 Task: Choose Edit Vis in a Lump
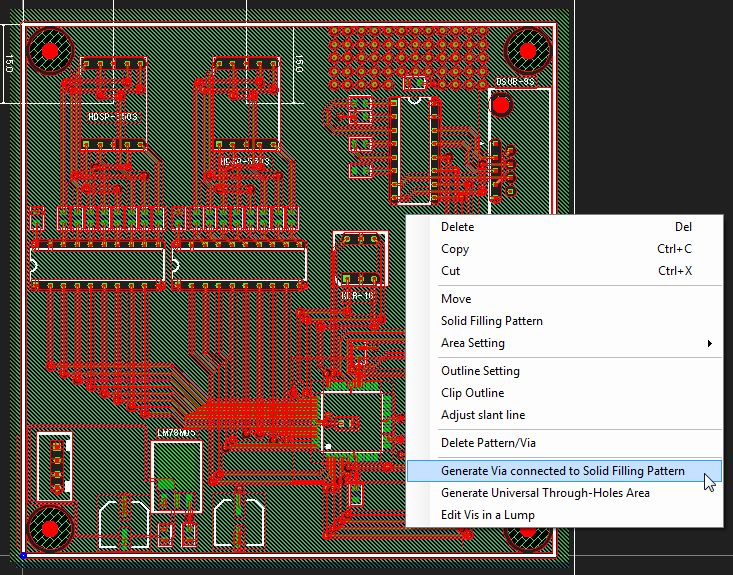(565, 515)
